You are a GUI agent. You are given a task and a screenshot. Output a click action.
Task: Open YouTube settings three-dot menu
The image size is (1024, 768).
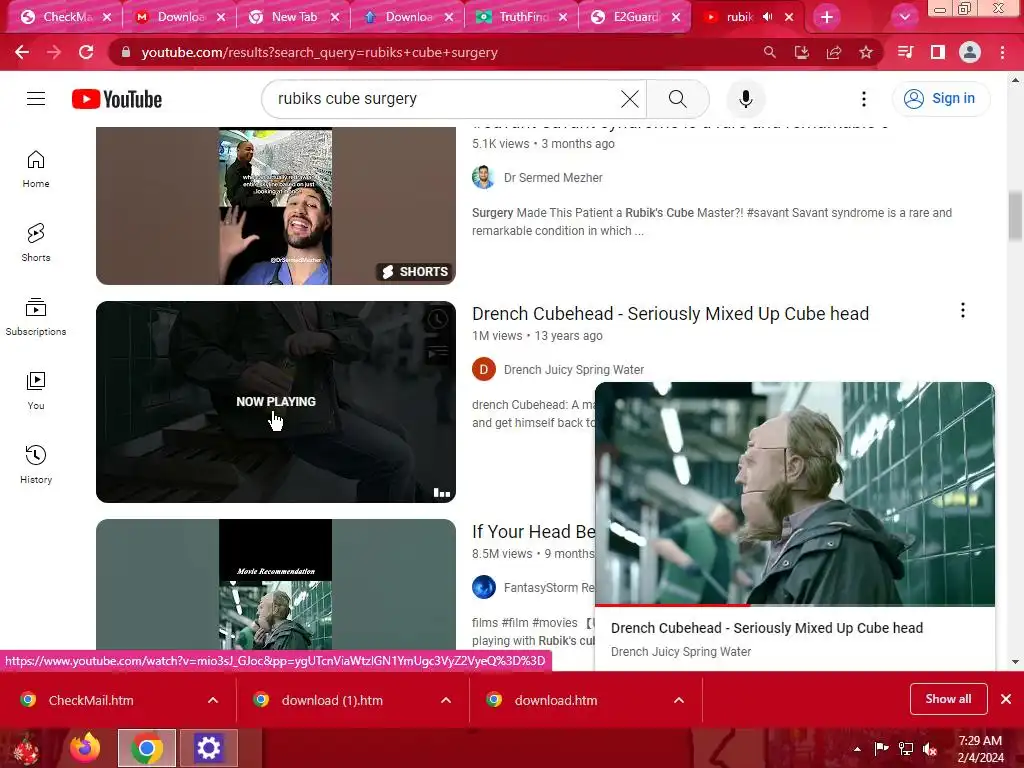pos(863,99)
